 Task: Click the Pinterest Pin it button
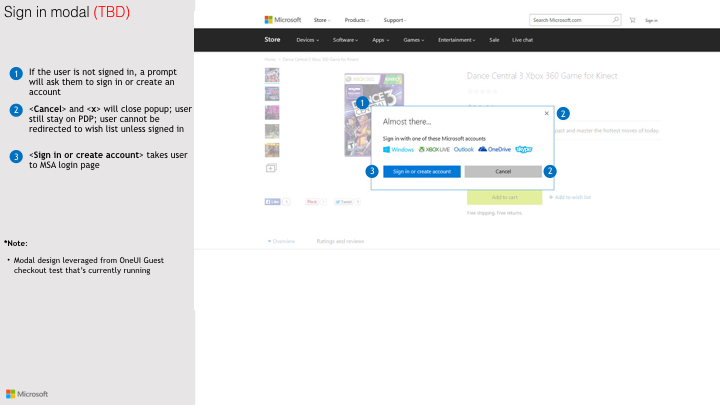coord(312,202)
